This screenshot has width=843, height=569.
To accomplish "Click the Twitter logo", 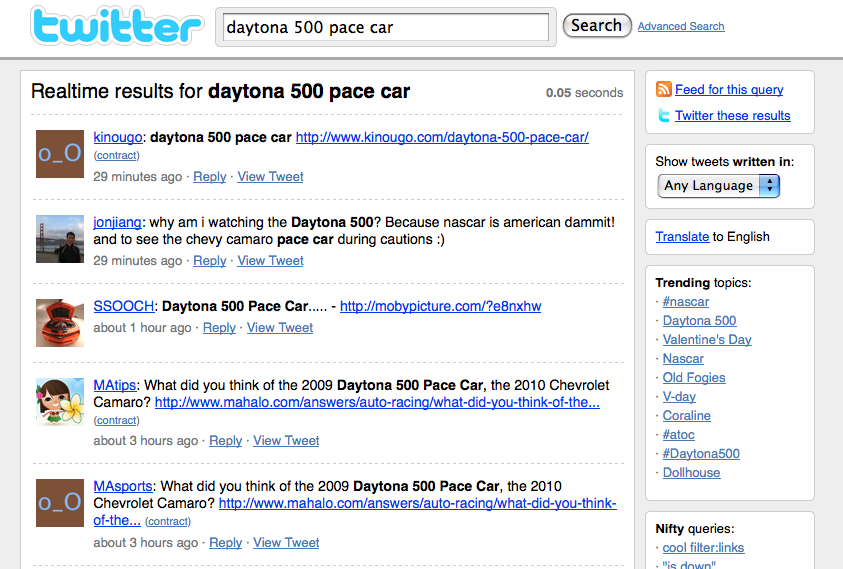I will [117, 25].
